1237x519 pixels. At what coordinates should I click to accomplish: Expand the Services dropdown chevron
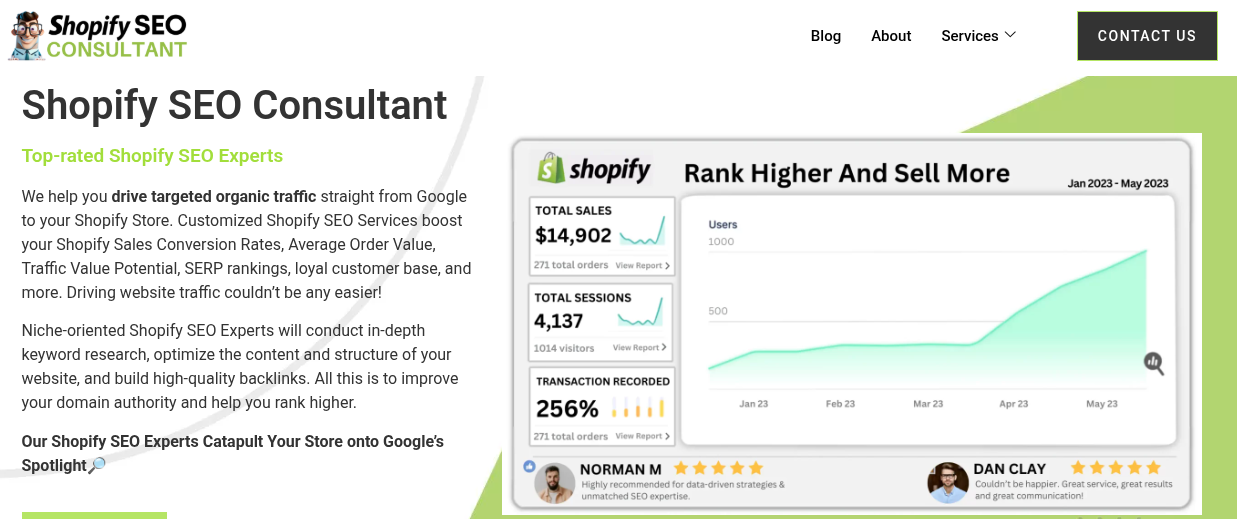click(x=1010, y=35)
